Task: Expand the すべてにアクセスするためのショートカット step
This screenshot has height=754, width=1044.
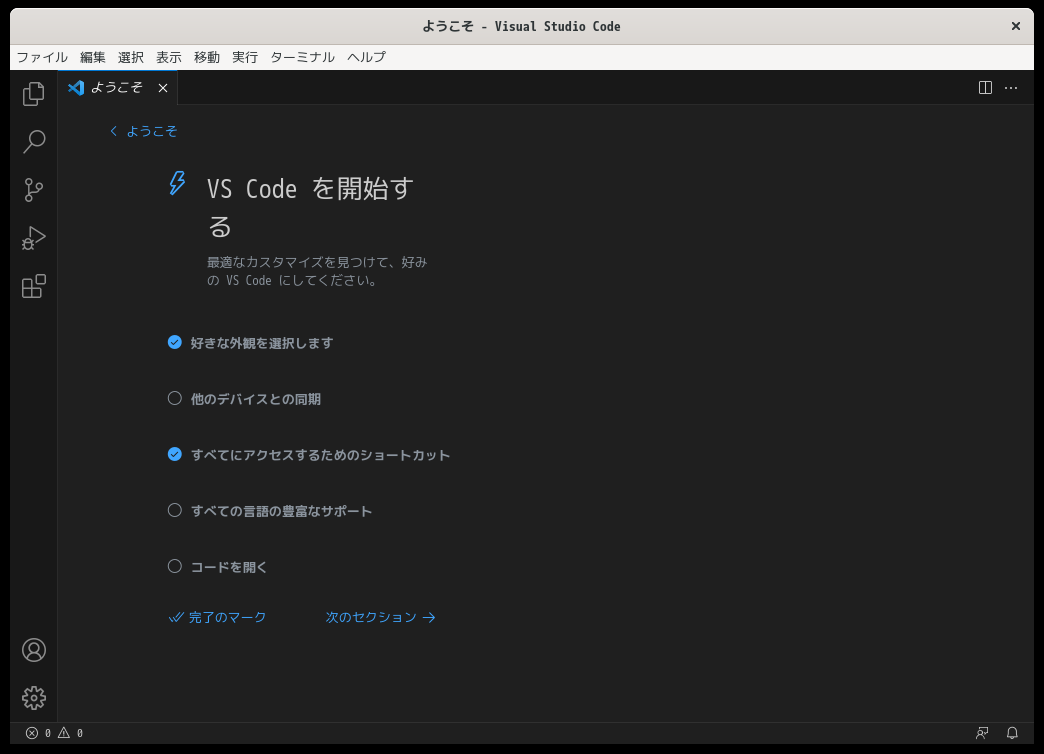Action: pyautogui.click(x=320, y=455)
